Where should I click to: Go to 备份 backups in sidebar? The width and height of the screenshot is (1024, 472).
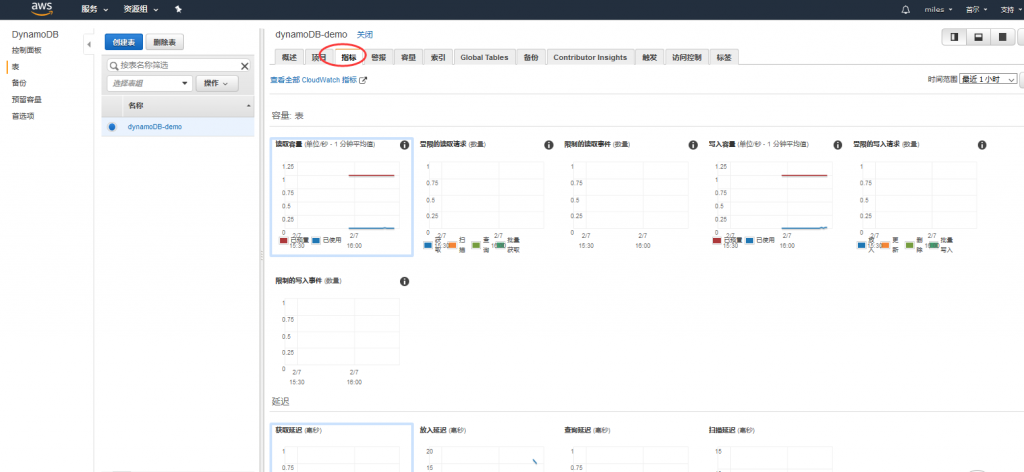[19, 83]
